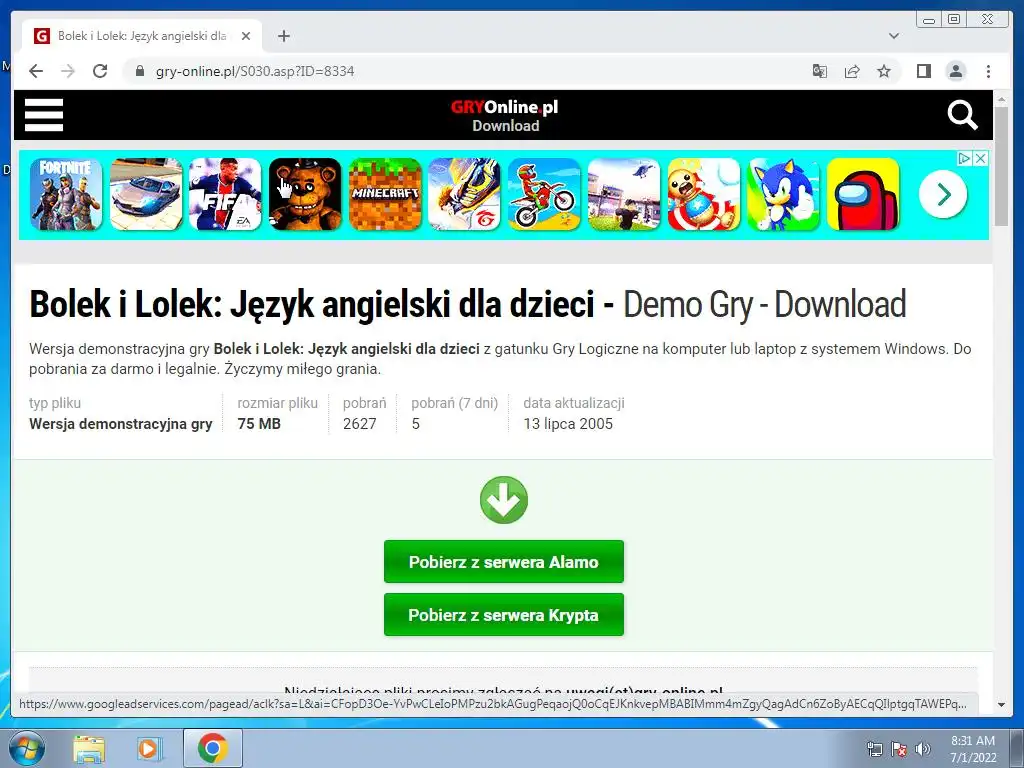
Task: Click the taskbar clock showing 8:31 AM
Action: point(972,749)
